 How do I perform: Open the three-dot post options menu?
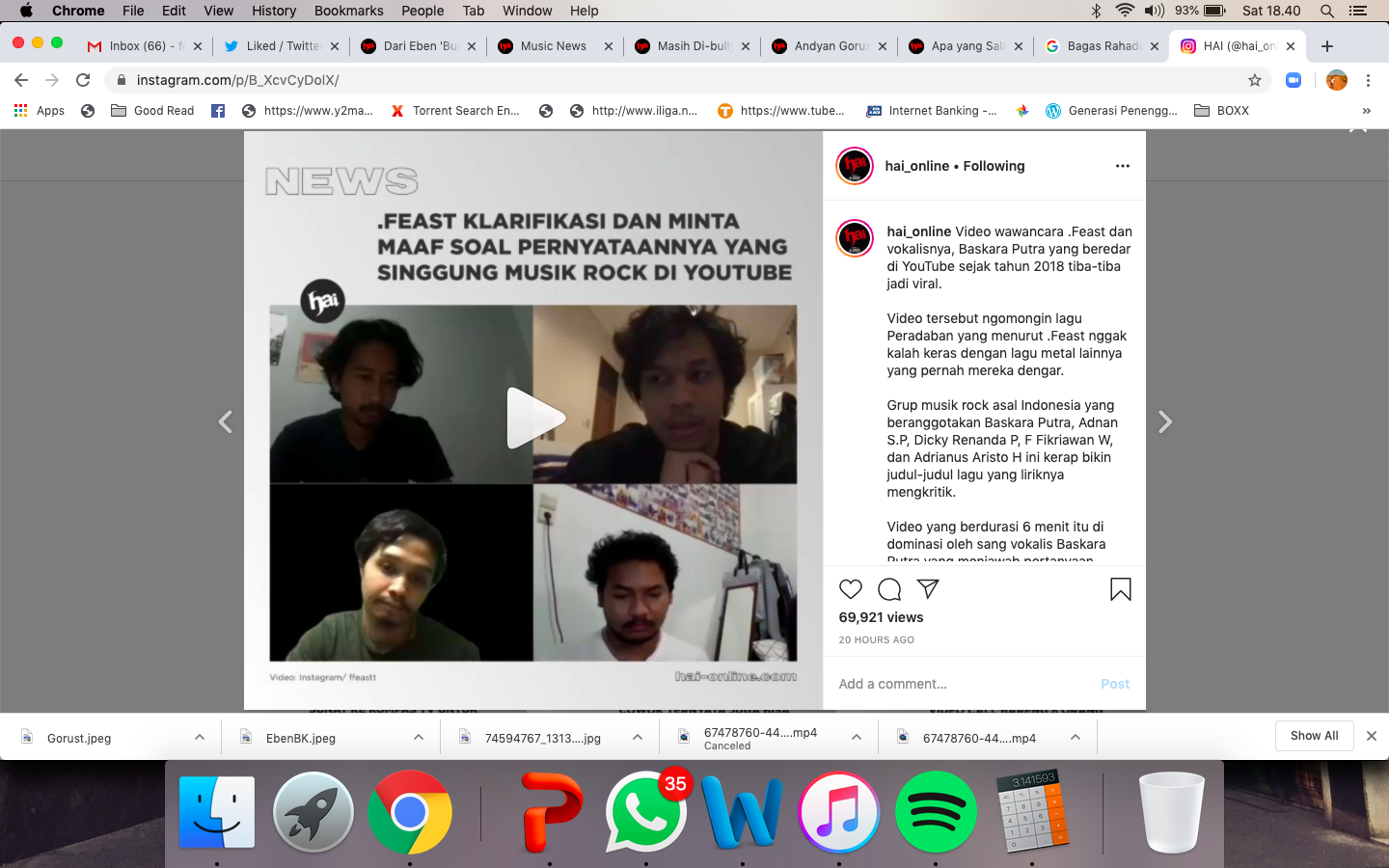coord(1122,166)
